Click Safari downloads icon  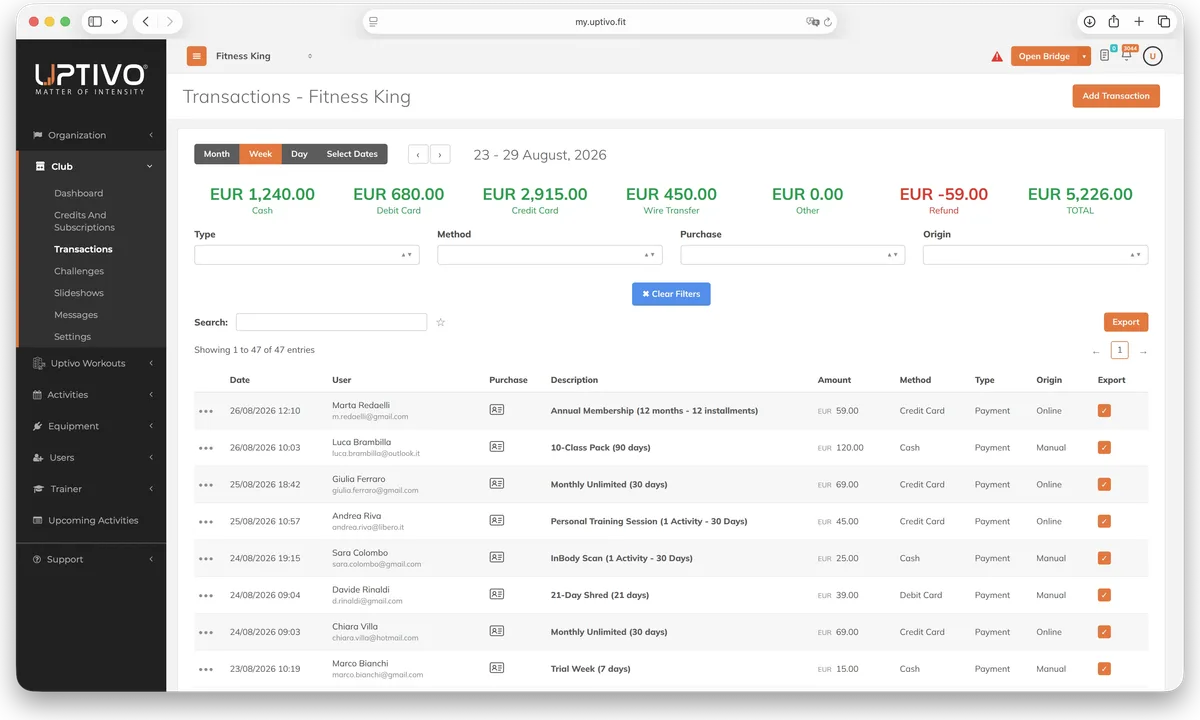point(1089,21)
